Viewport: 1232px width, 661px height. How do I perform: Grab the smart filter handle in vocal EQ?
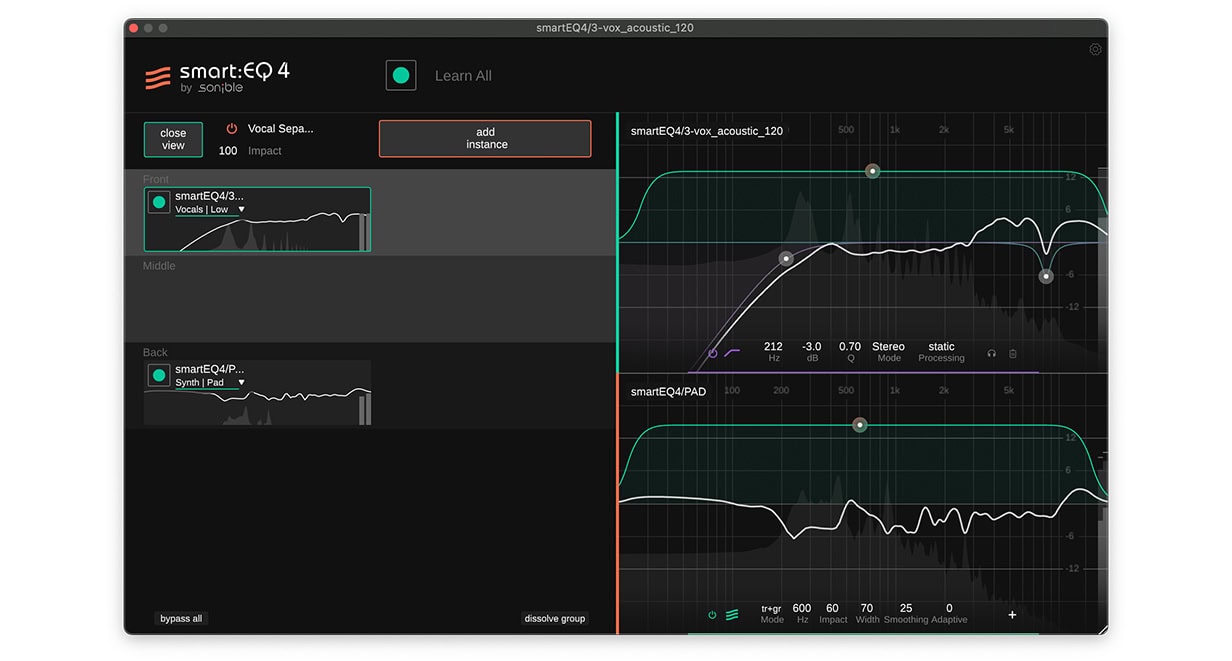(872, 171)
